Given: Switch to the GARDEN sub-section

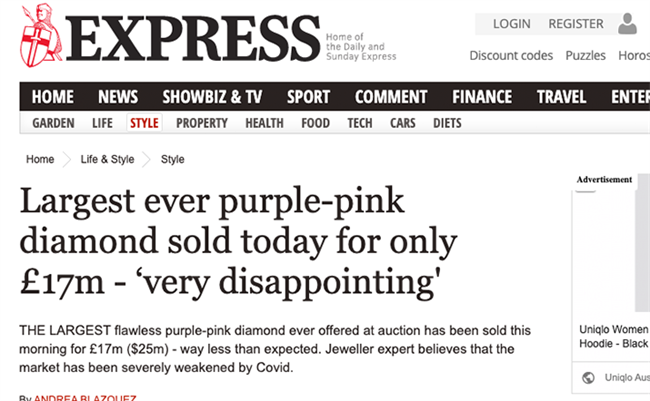Looking at the screenshot, I should click(53, 124).
